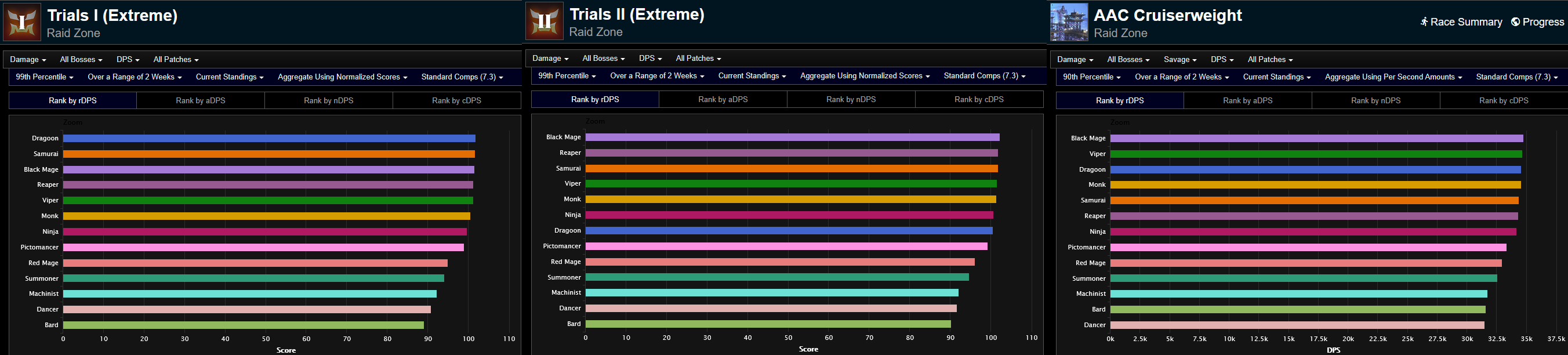Select Rank by cDPS tab in AAC Cruiserweight
Image resolution: width=1568 pixels, height=355 pixels.
(1503, 100)
